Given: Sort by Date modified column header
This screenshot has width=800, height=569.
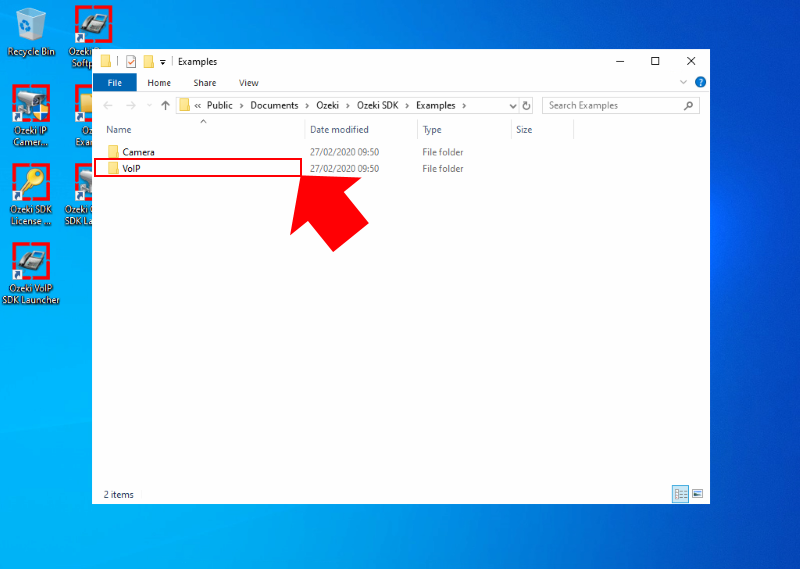Looking at the screenshot, I should [x=339, y=130].
